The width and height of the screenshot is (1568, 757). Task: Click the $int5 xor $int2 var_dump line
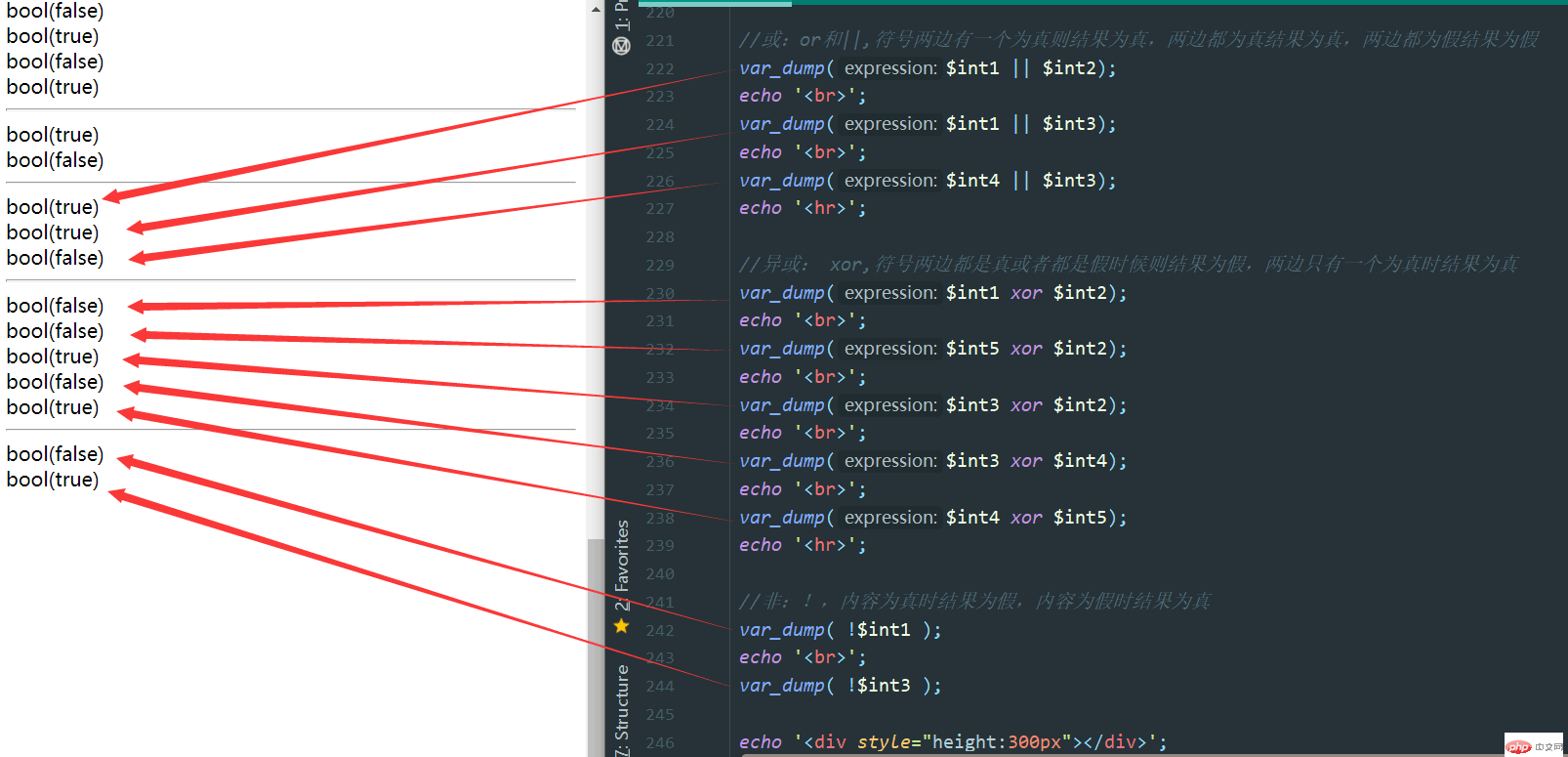click(932, 348)
